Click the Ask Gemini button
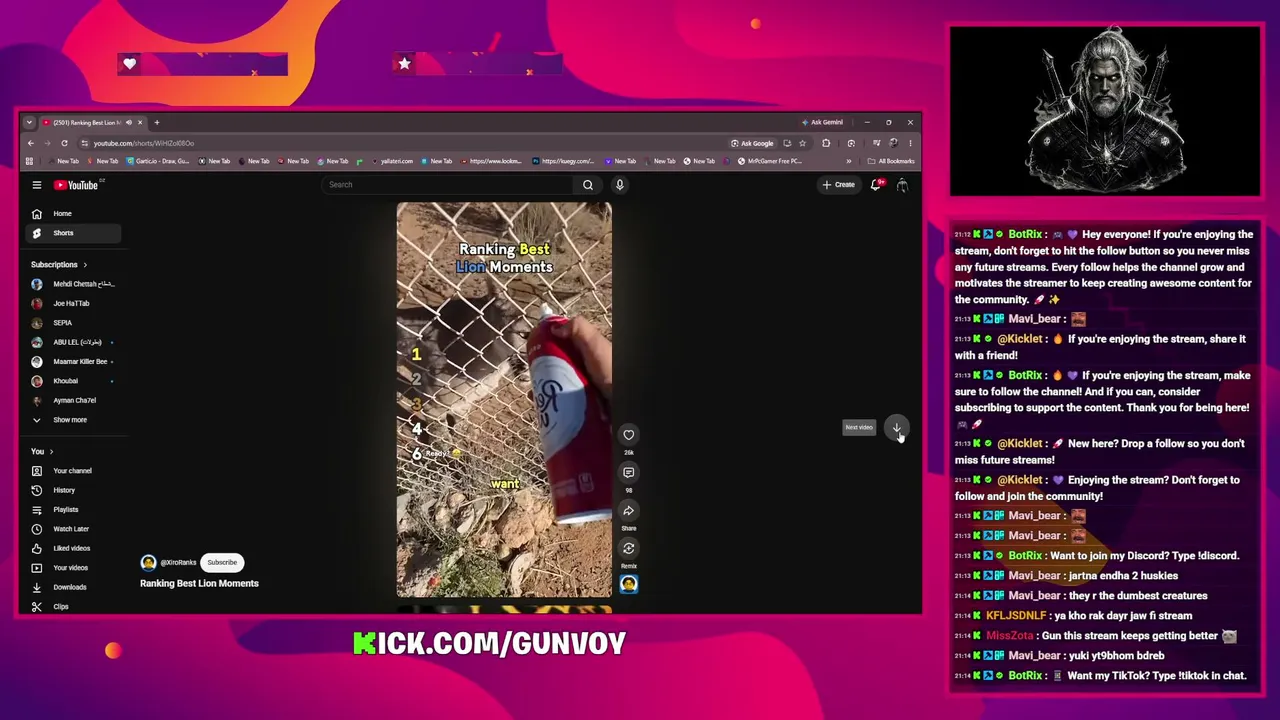Screen dimensions: 1280x720 822,122
